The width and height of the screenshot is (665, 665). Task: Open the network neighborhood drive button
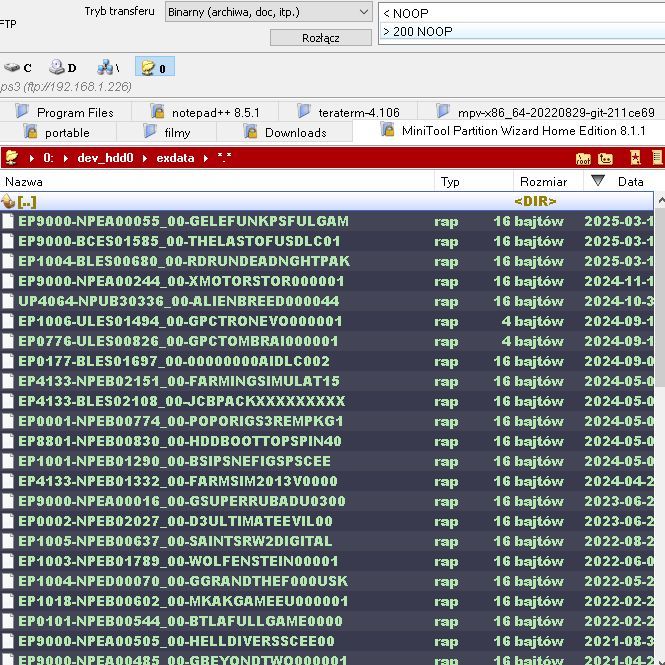(108, 67)
